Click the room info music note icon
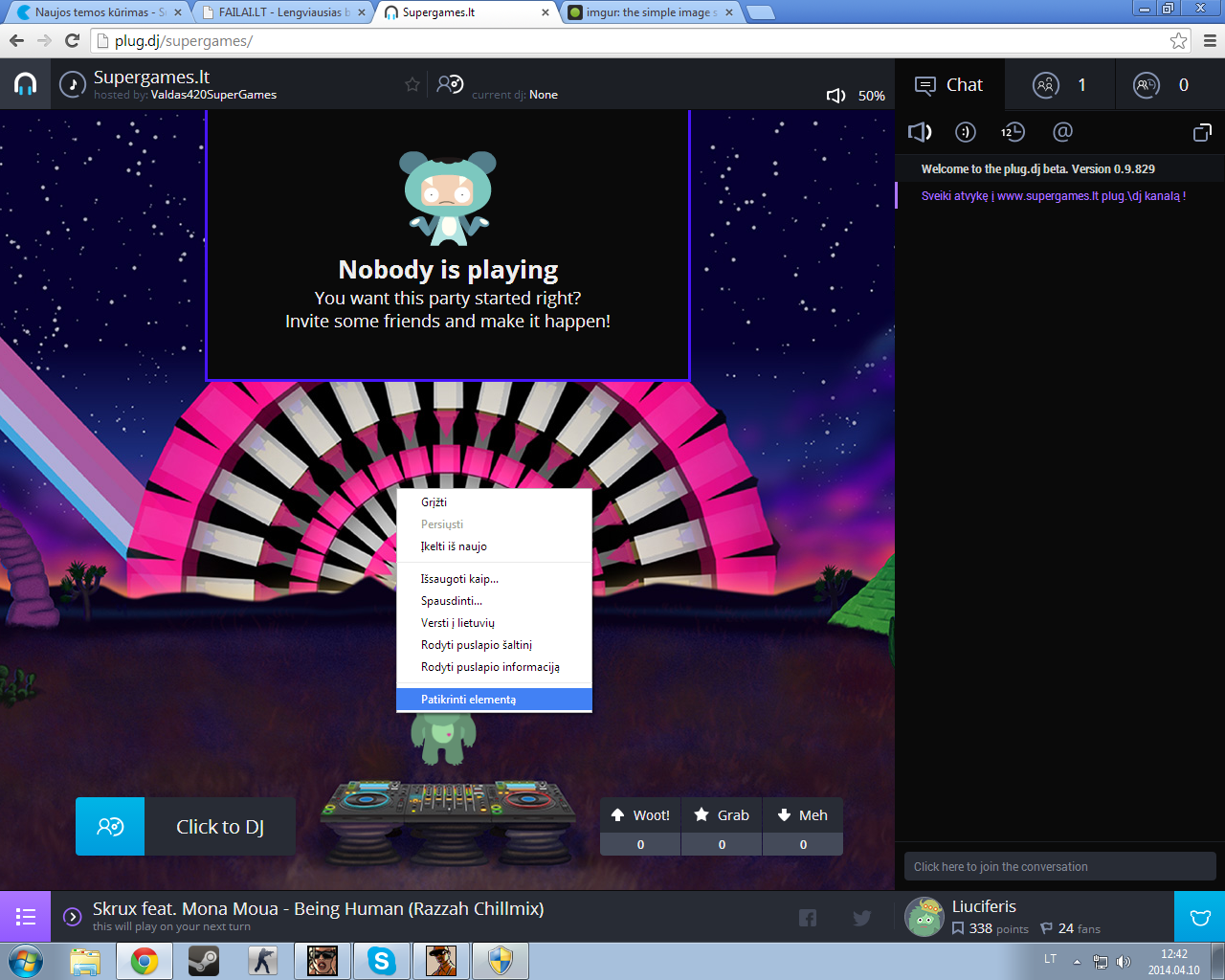1225x980 pixels. pos(73,84)
